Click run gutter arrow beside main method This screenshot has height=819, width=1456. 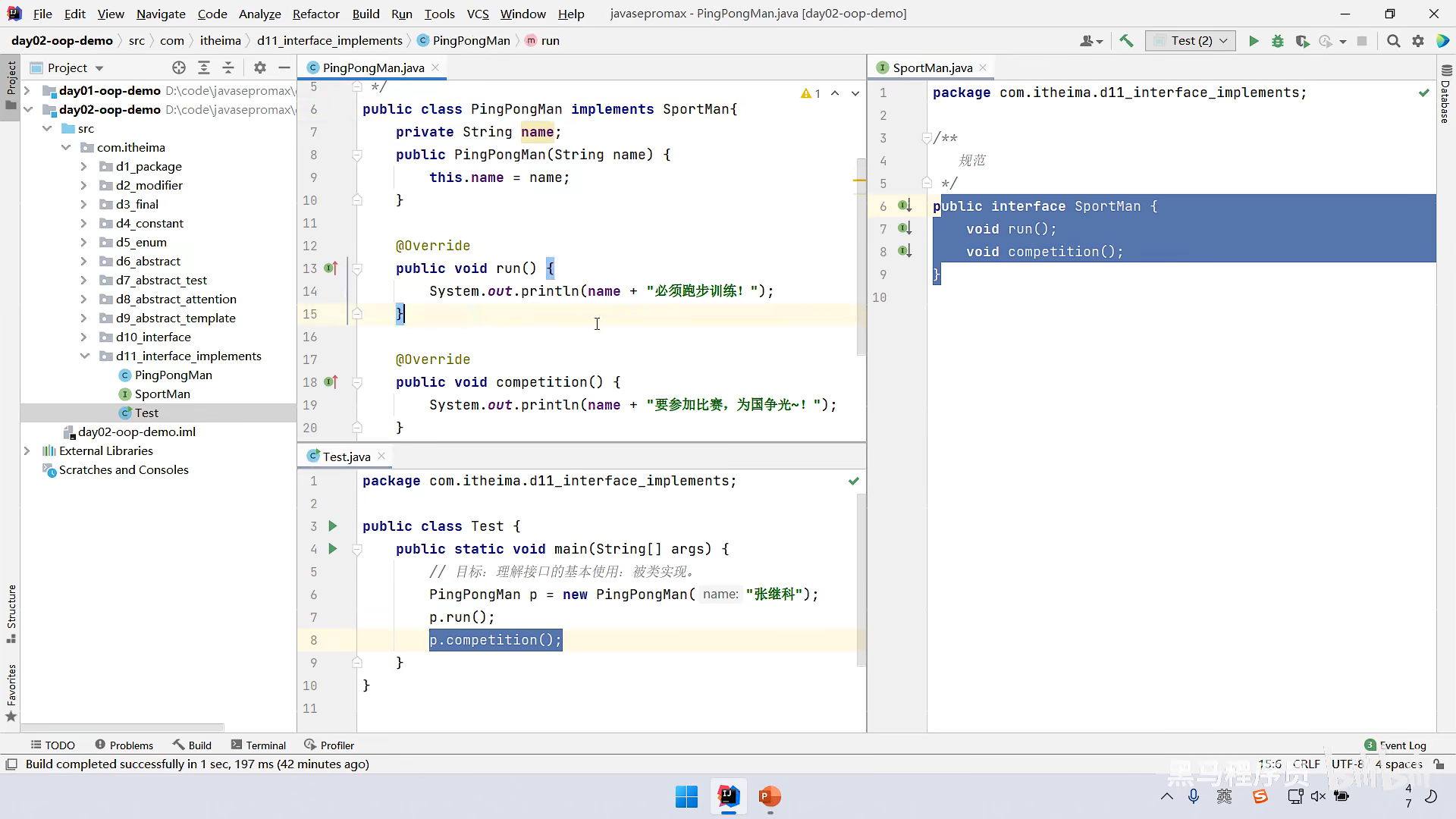(332, 549)
